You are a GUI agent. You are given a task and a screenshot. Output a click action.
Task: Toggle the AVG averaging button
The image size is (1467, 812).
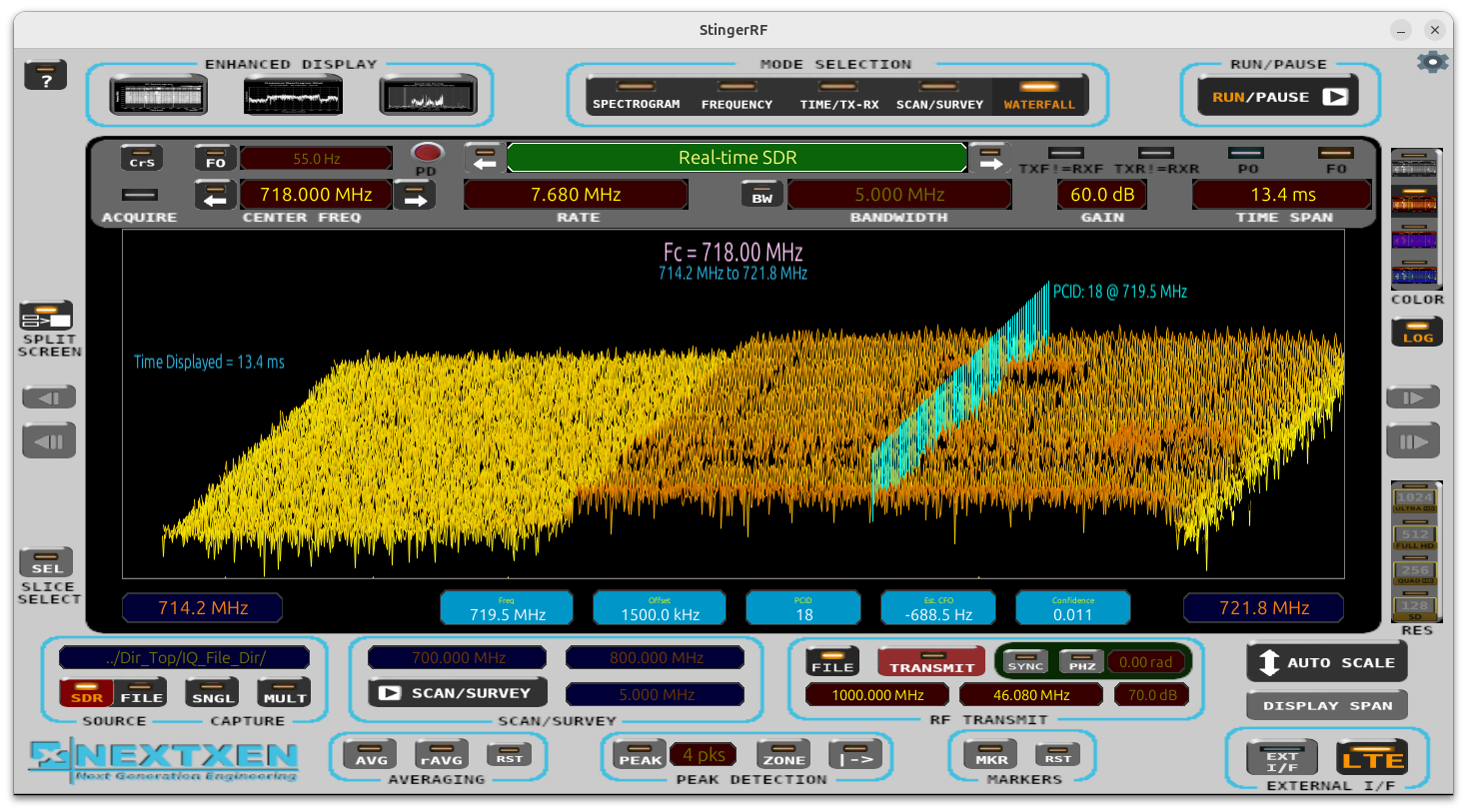[370, 754]
